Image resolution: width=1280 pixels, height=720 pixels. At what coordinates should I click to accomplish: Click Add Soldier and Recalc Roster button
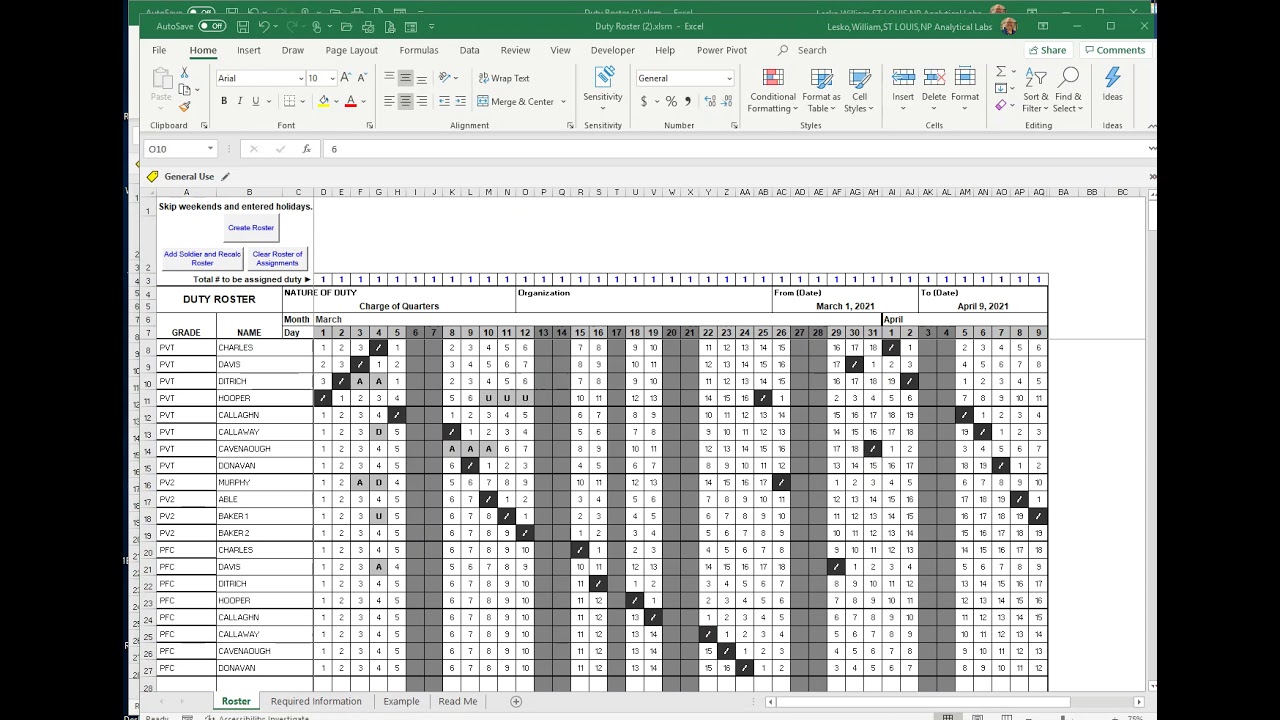pos(202,259)
